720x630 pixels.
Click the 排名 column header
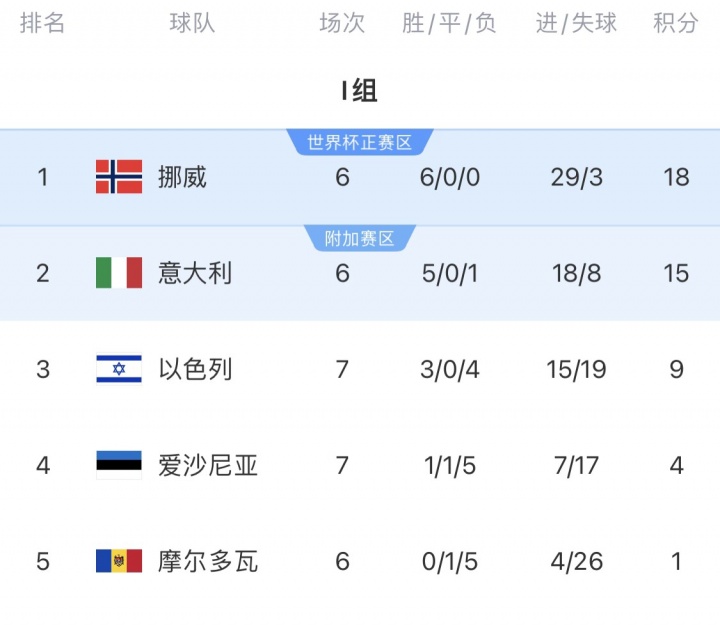click(43, 24)
